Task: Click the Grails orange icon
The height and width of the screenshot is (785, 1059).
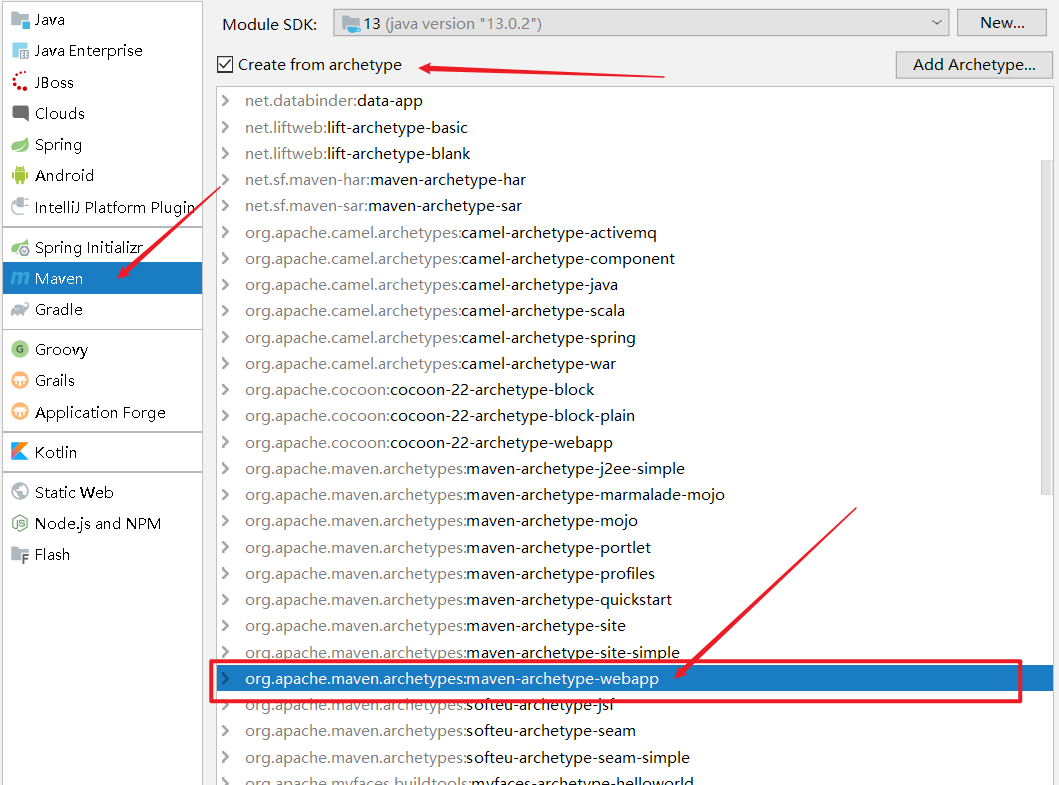Action: 20,380
